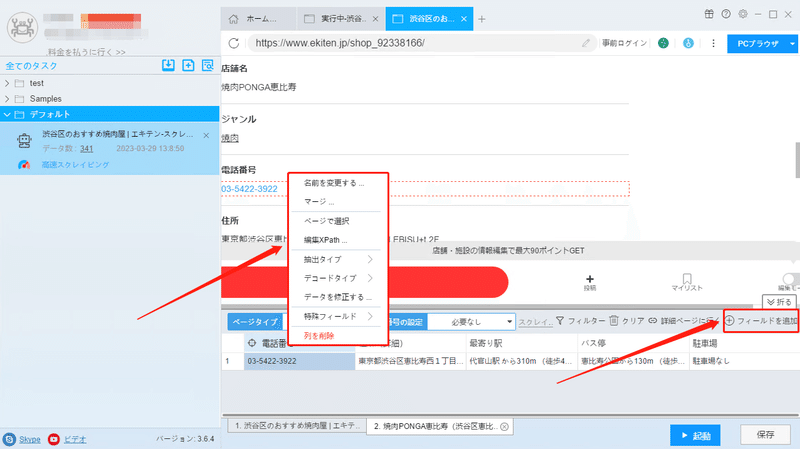
Task: Open the 高速スクレイピング link
Action: [76, 165]
